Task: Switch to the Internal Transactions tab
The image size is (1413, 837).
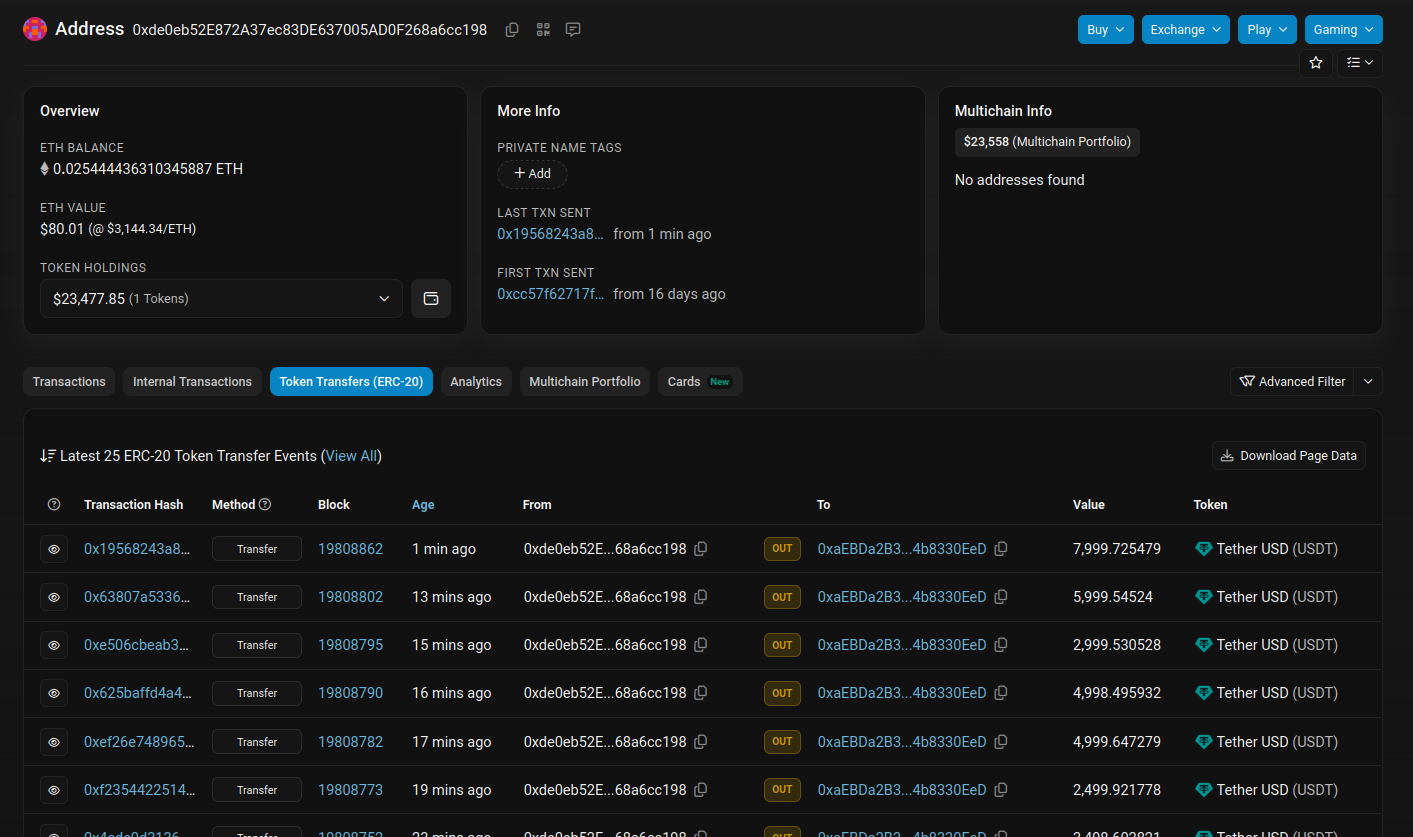Action: tap(192, 382)
